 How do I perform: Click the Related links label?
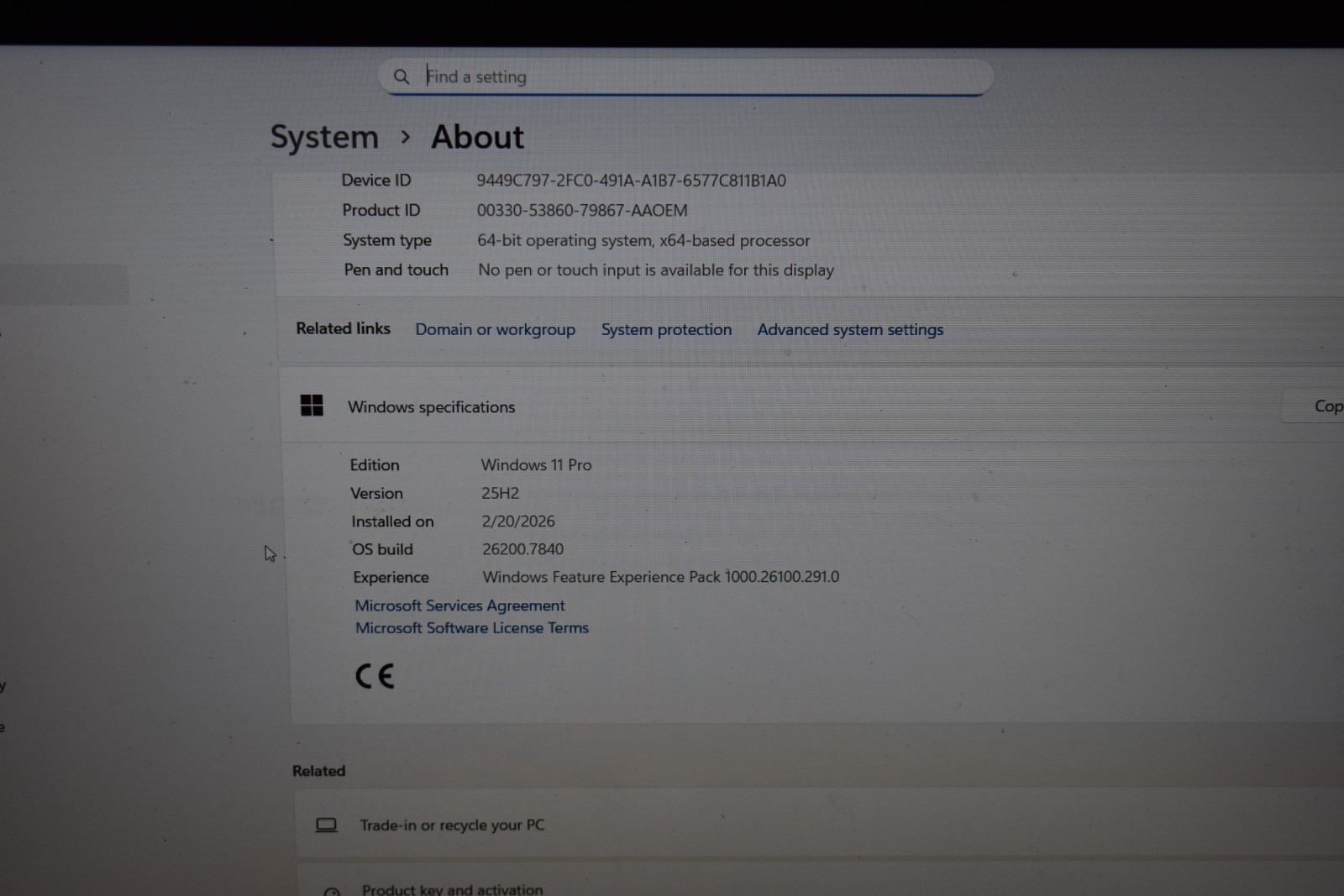click(343, 328)
